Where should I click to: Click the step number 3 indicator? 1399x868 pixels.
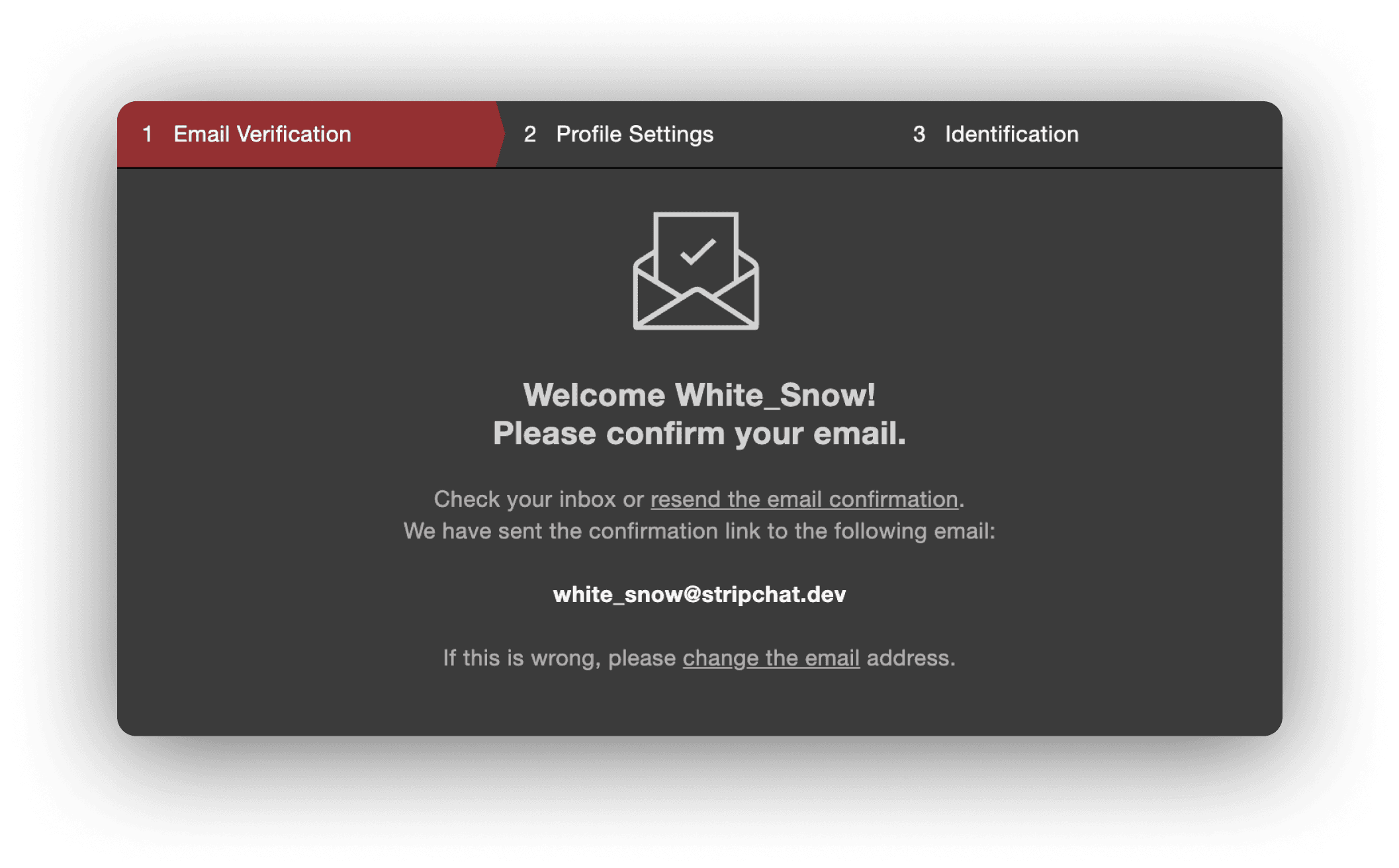click(919, 134)
